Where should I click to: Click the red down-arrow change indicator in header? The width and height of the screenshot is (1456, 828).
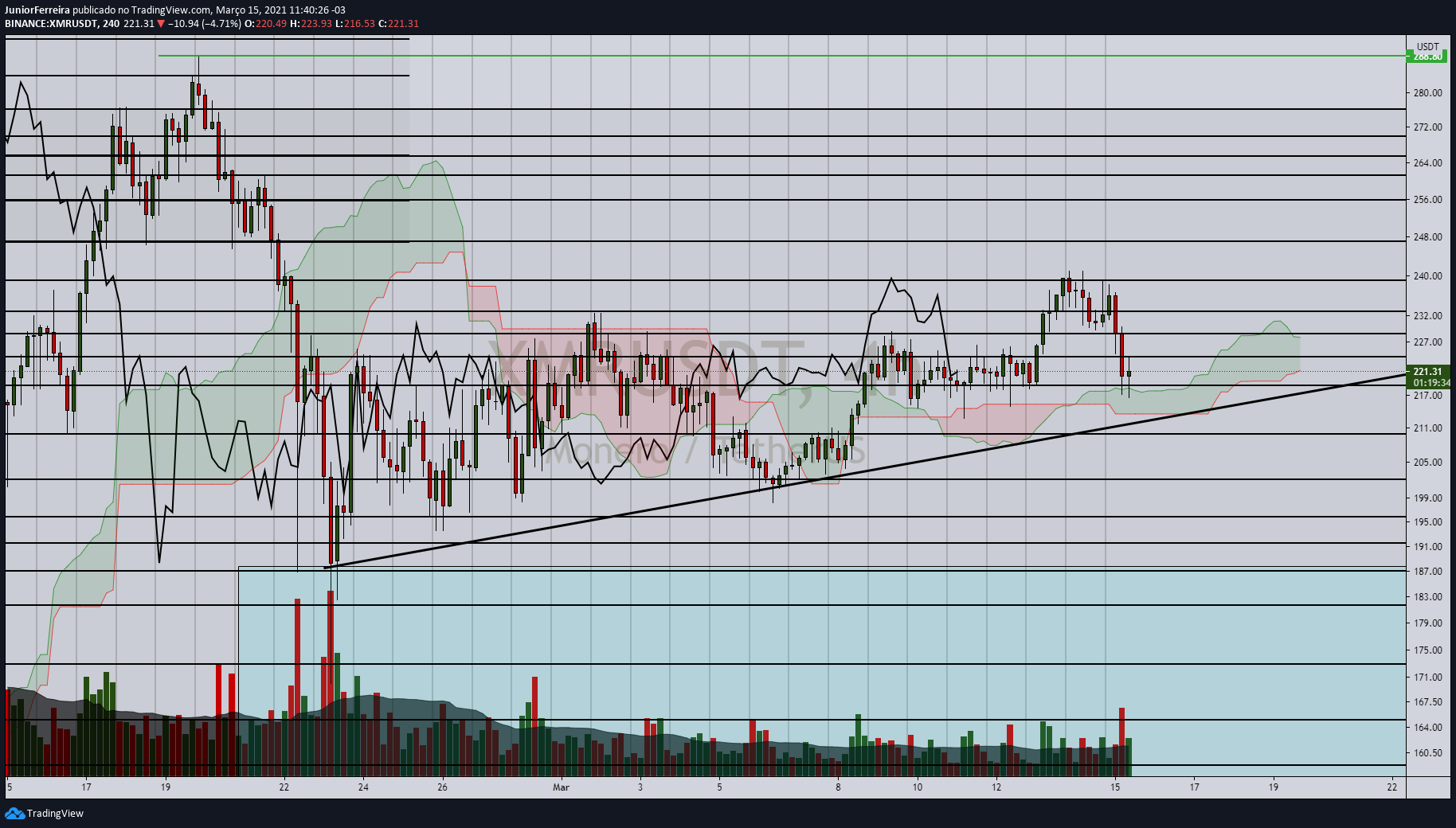click(161, 24)
